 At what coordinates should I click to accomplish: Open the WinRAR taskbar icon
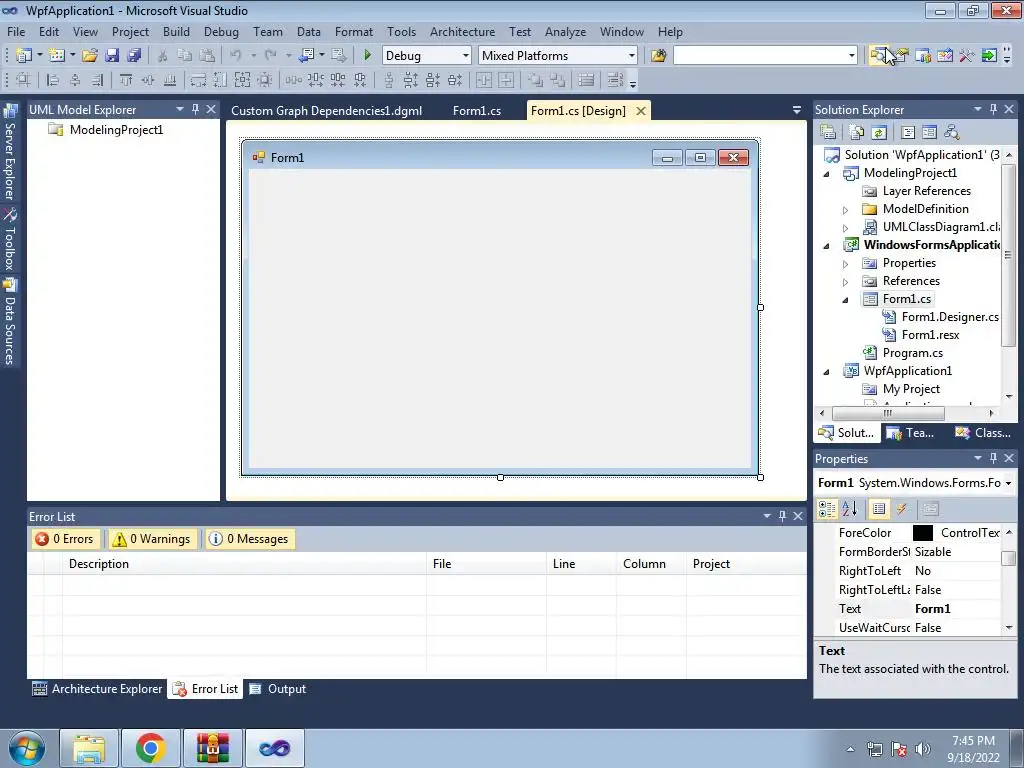coord(212,748)
